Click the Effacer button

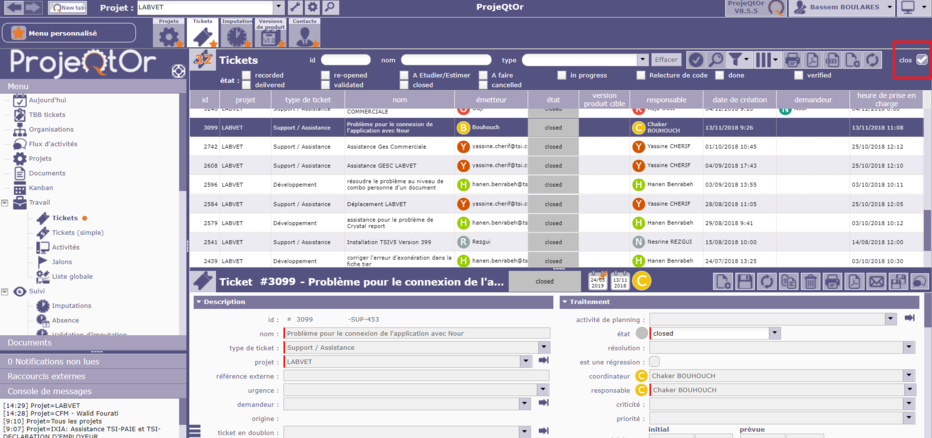coord(666,60)
